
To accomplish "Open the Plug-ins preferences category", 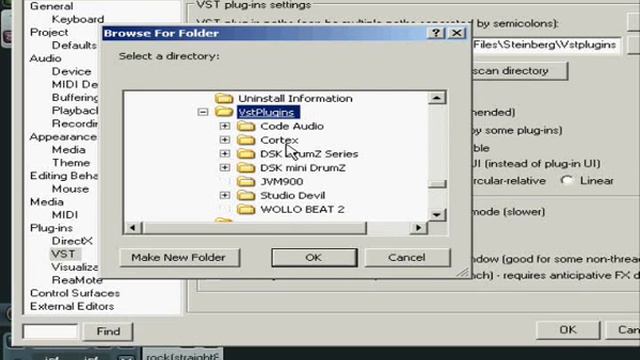I will (51, 228).
